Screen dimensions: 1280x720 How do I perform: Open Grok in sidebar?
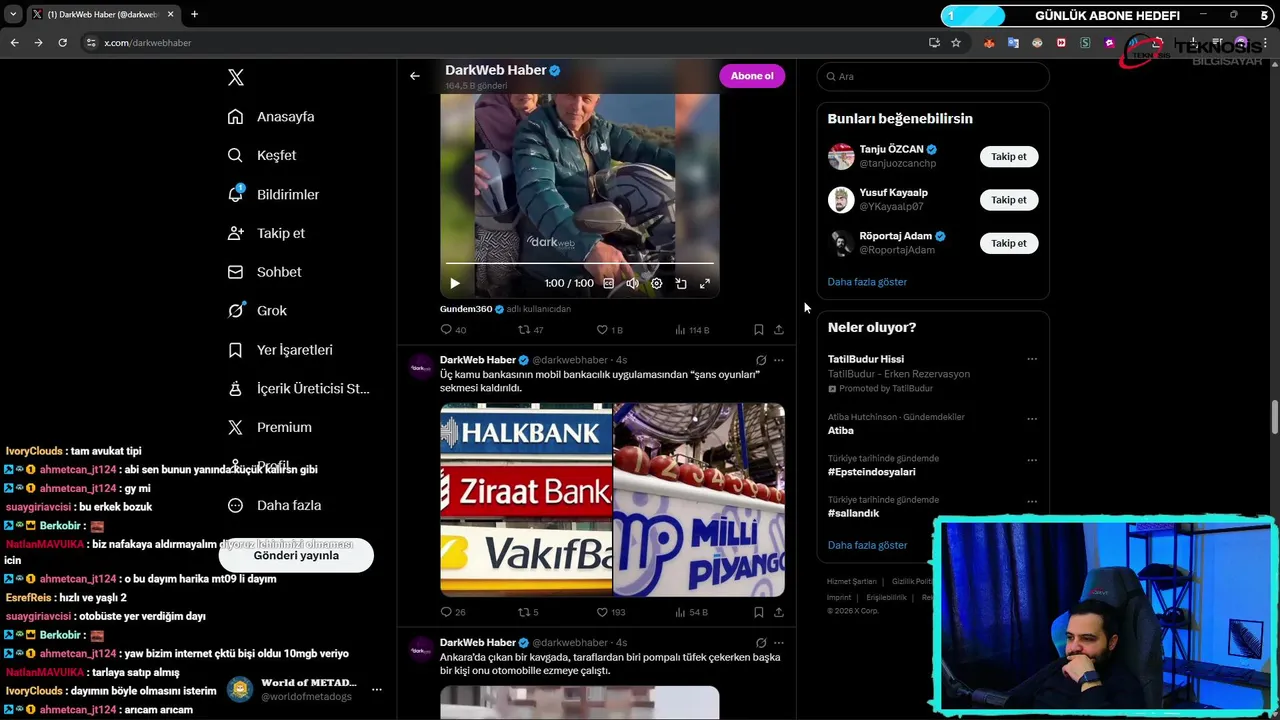pyautogui.click(x=257, y=311)
